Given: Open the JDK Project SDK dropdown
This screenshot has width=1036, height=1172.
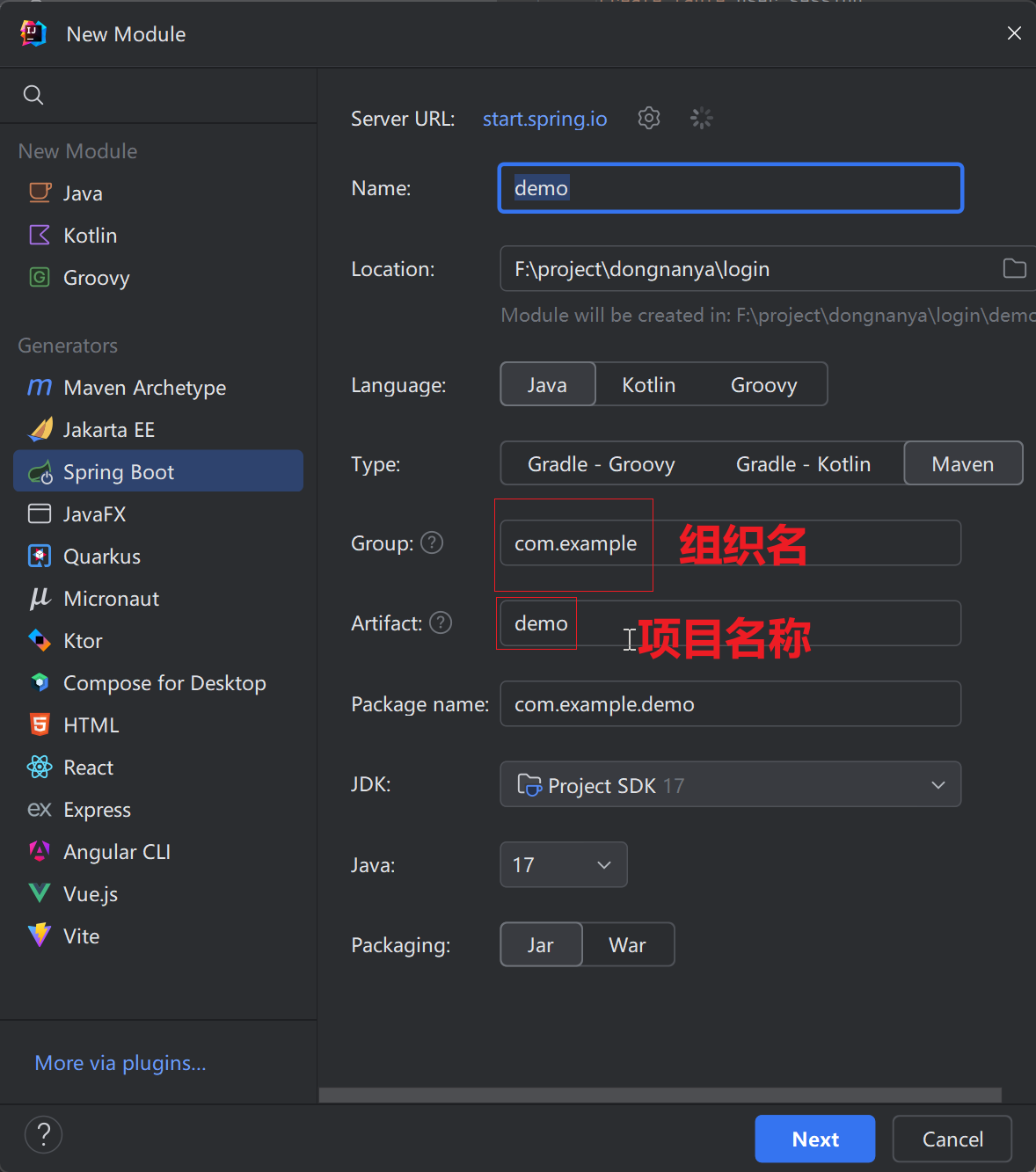Looking at the screenshot, I should (731, 784).
